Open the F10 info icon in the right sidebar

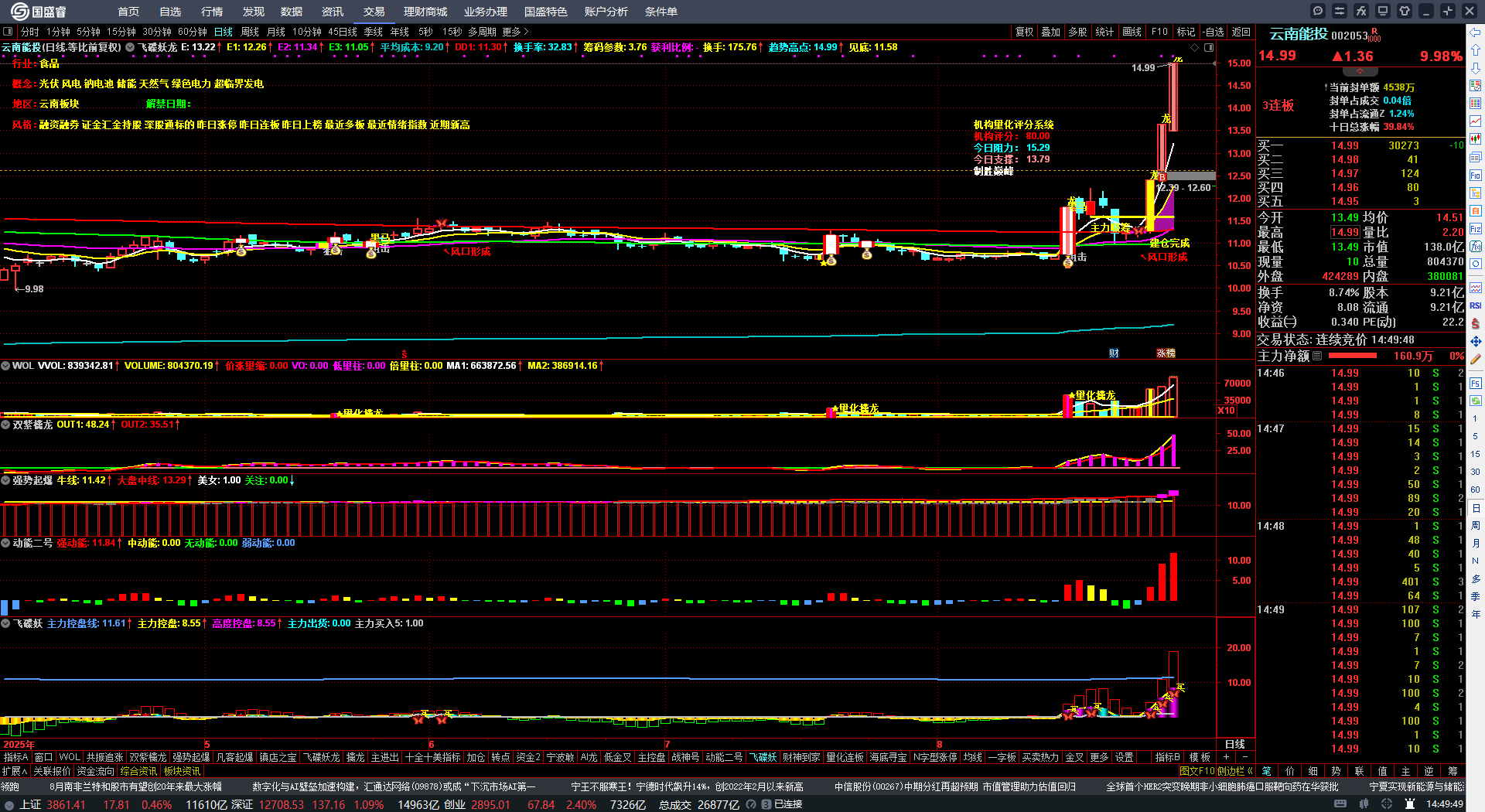coord(1476,176)
